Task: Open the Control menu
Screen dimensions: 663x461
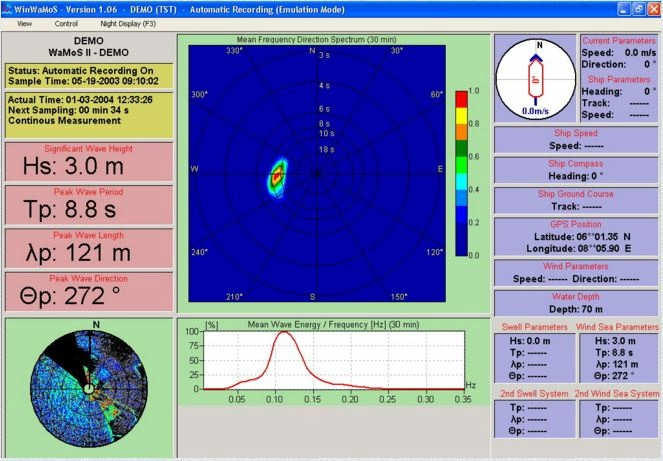Action: coord(66,22)
